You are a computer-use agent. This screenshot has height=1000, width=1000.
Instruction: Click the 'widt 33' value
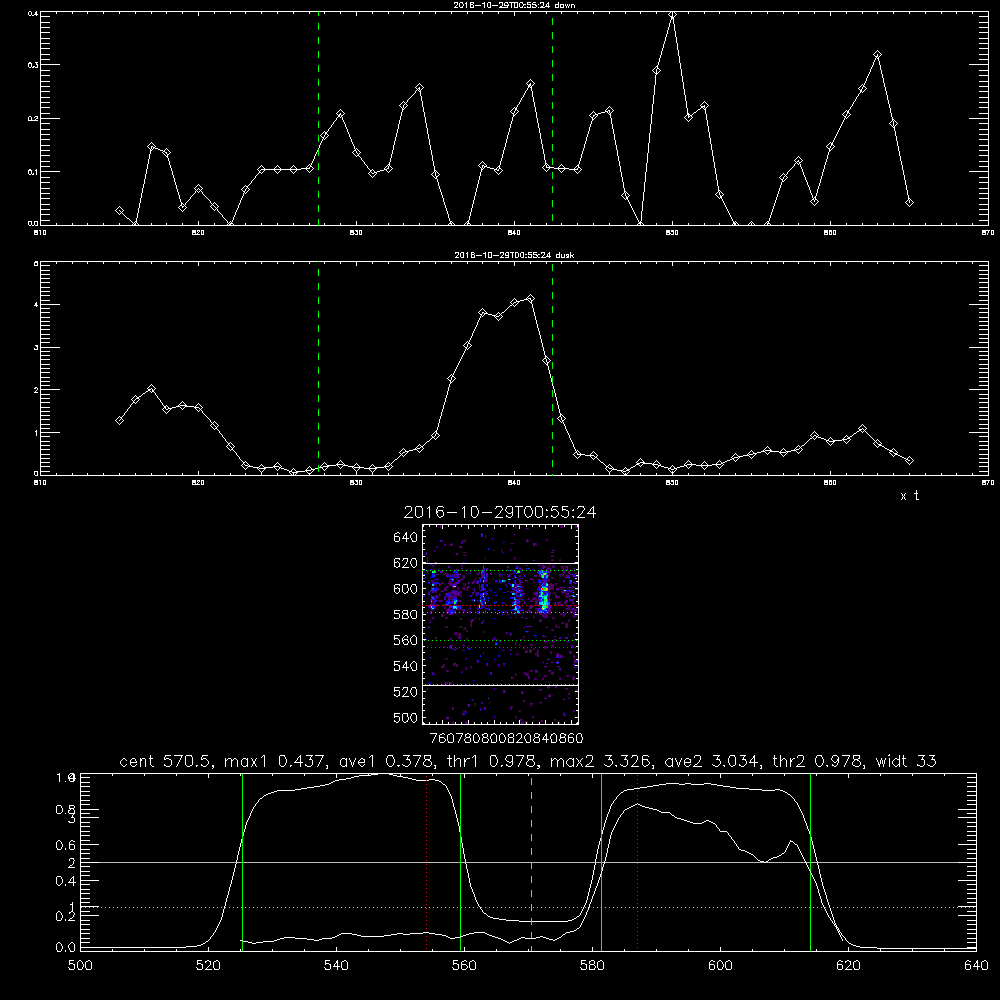tap(906, 761)
